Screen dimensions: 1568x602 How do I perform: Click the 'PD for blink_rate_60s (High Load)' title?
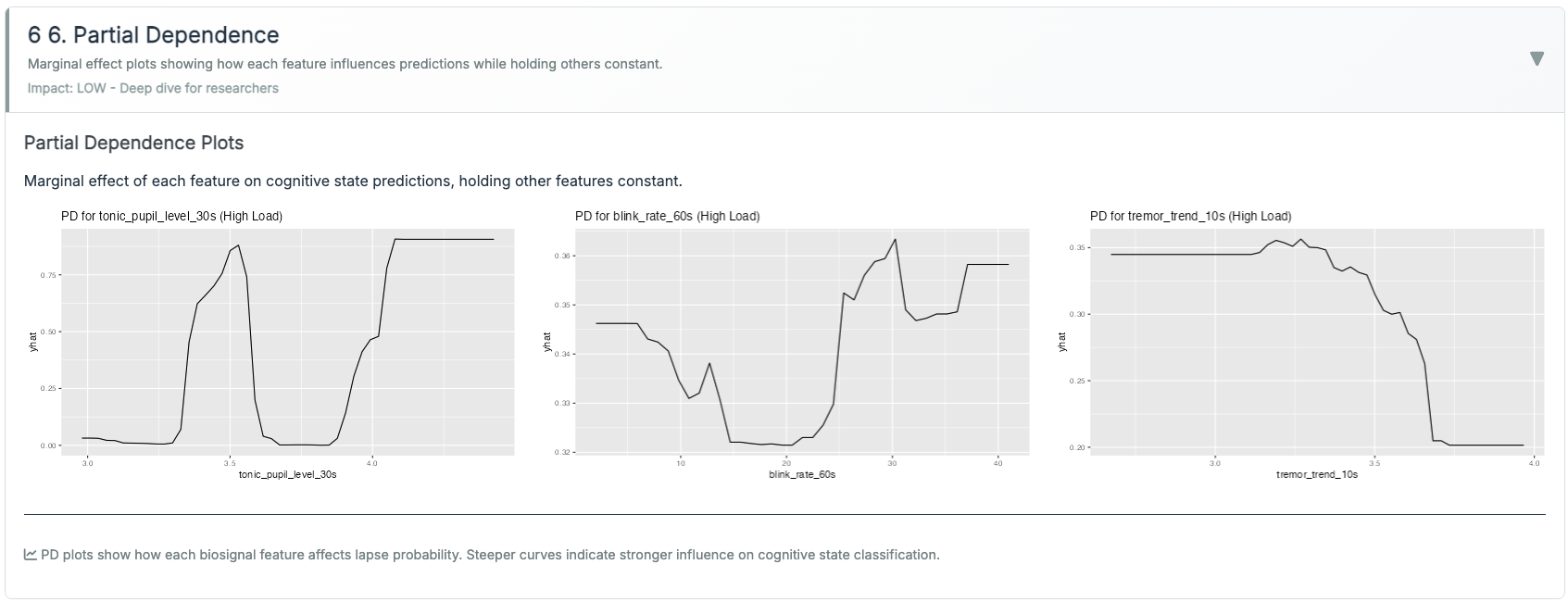667,216
